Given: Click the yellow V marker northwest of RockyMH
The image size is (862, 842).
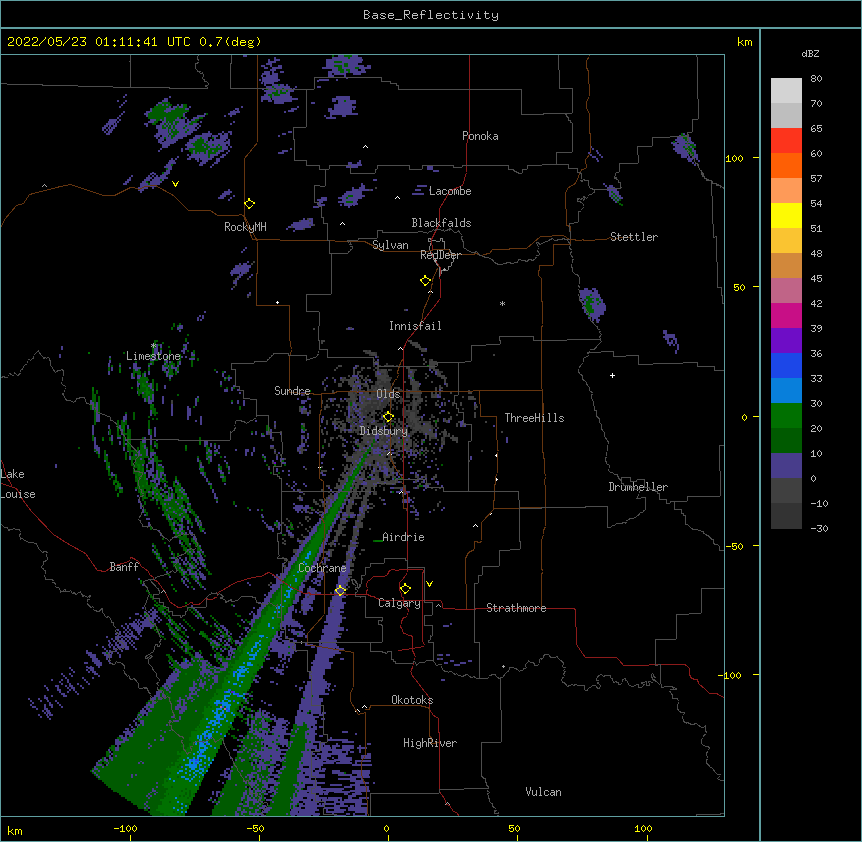Looking at the screenshot, I should coord(175,184).
